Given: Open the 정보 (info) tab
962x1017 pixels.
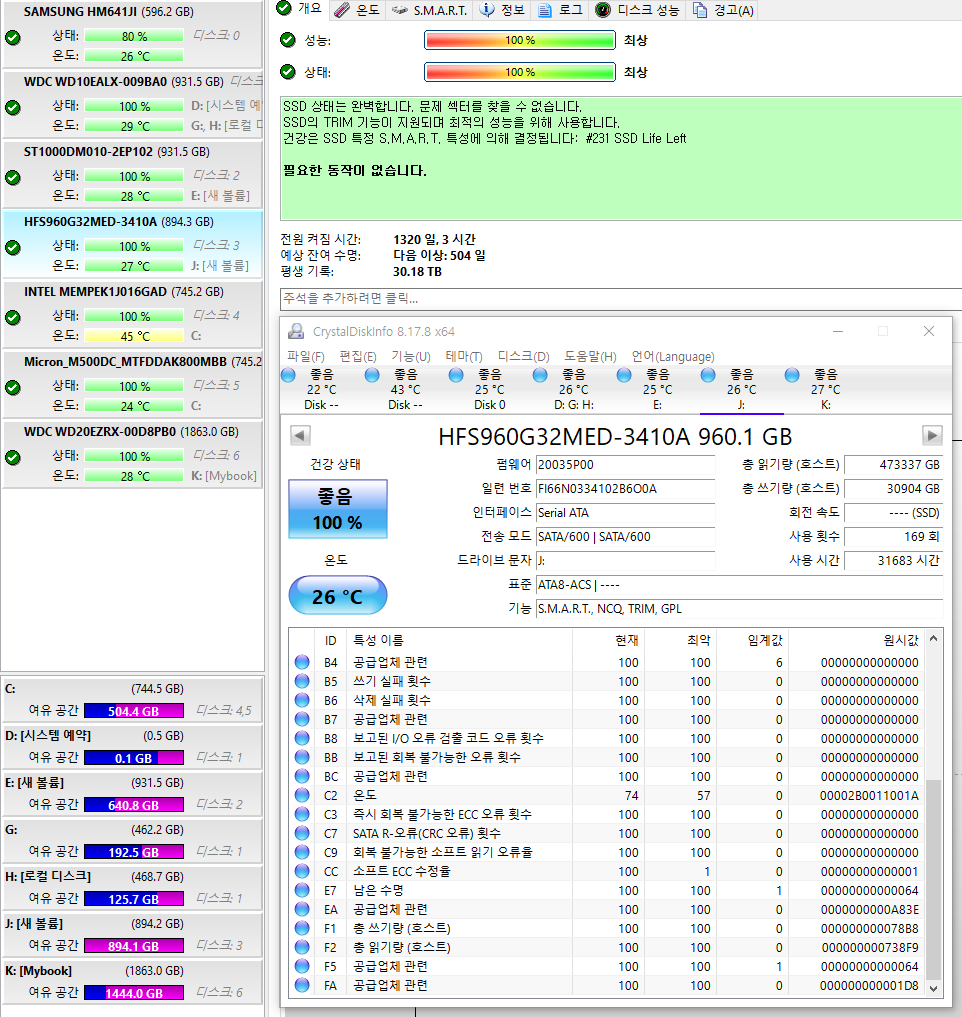Looking at the screenshot, I should [503, 10].
